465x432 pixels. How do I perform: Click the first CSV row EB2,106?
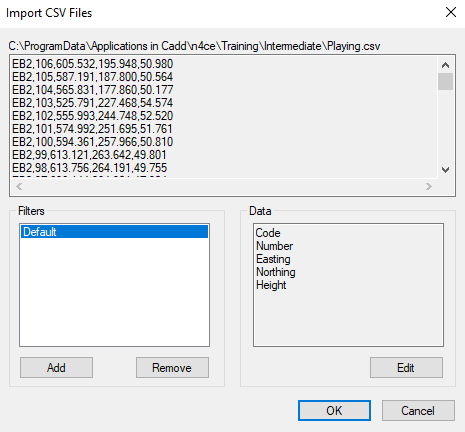(x=93, y=64)
